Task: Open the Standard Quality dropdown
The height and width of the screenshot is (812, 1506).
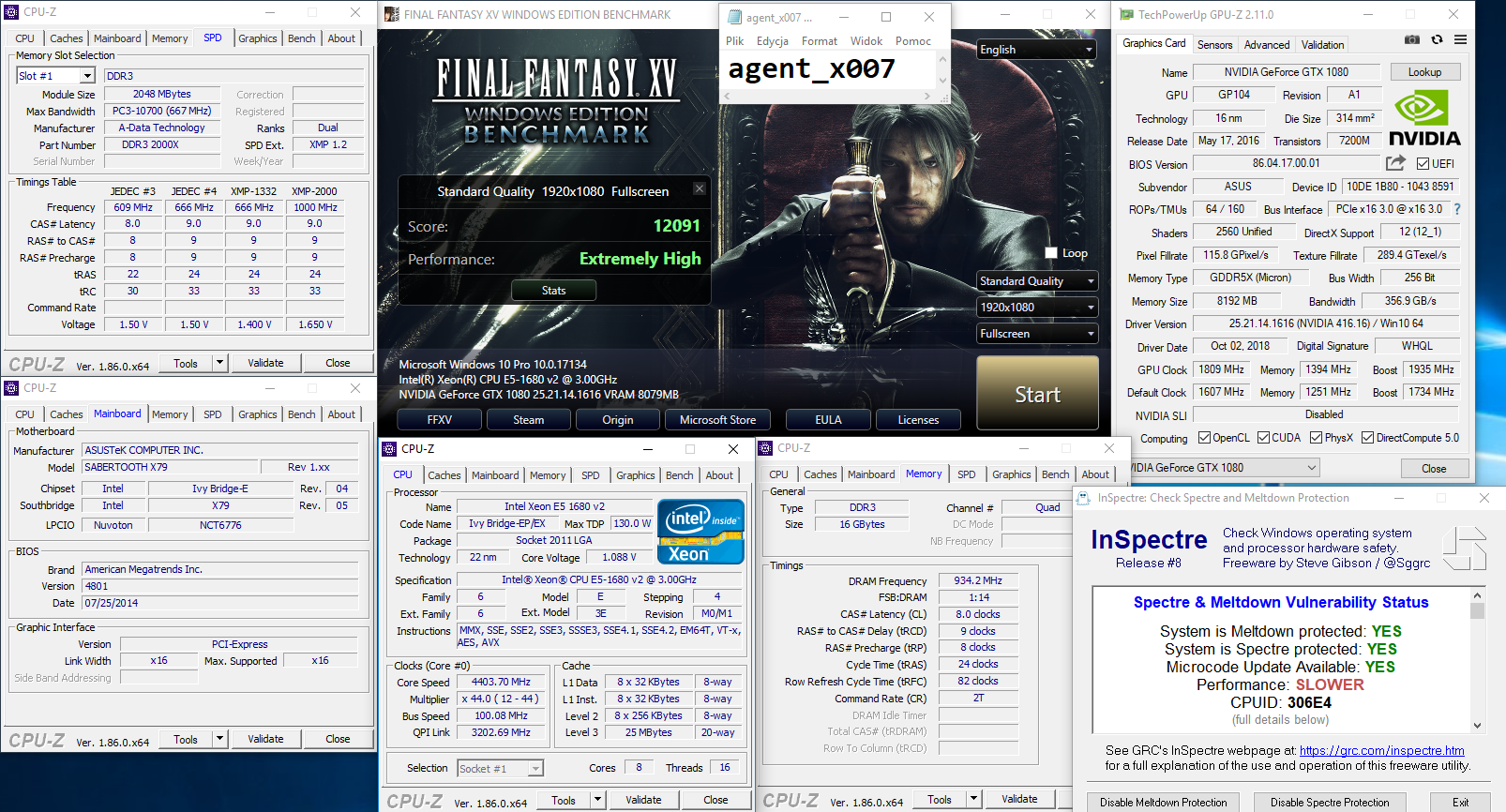Action: click(1037, 281)
